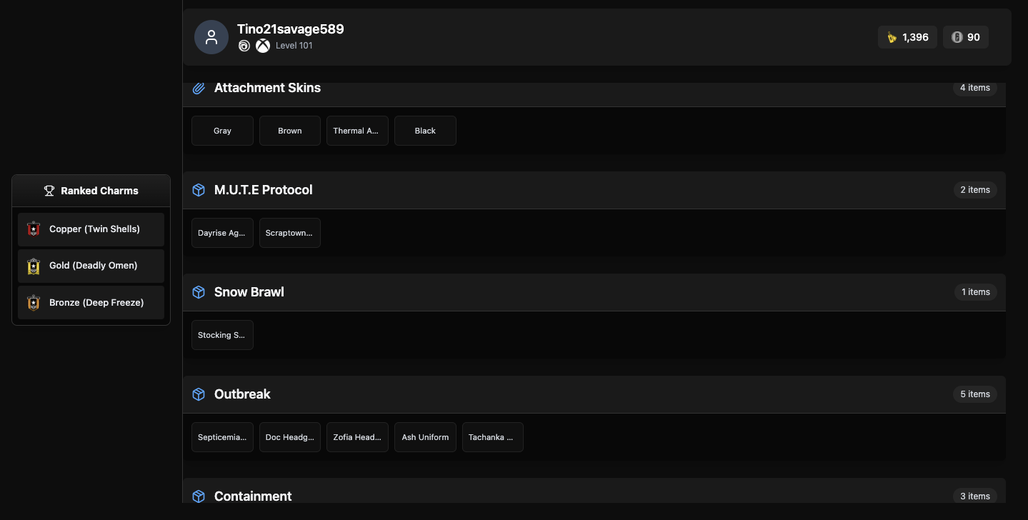
Task: Open the 1,396 renown balance
Action: 907,37
